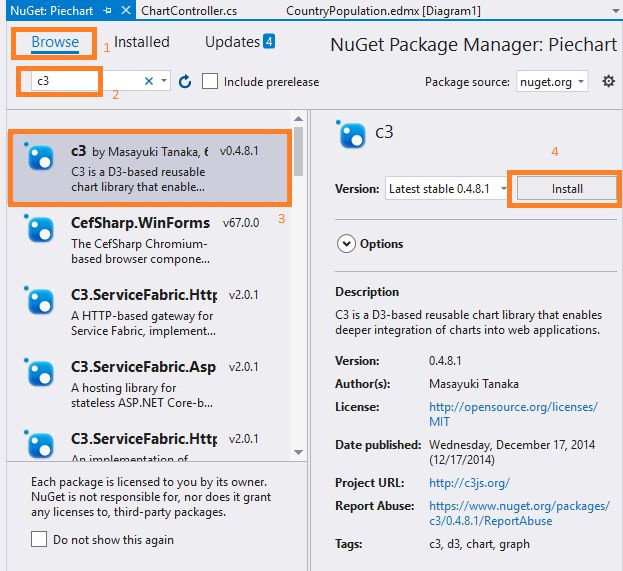Click the Updates count badge 4
This screenshot has height=571, width=623.
point(269,41)
